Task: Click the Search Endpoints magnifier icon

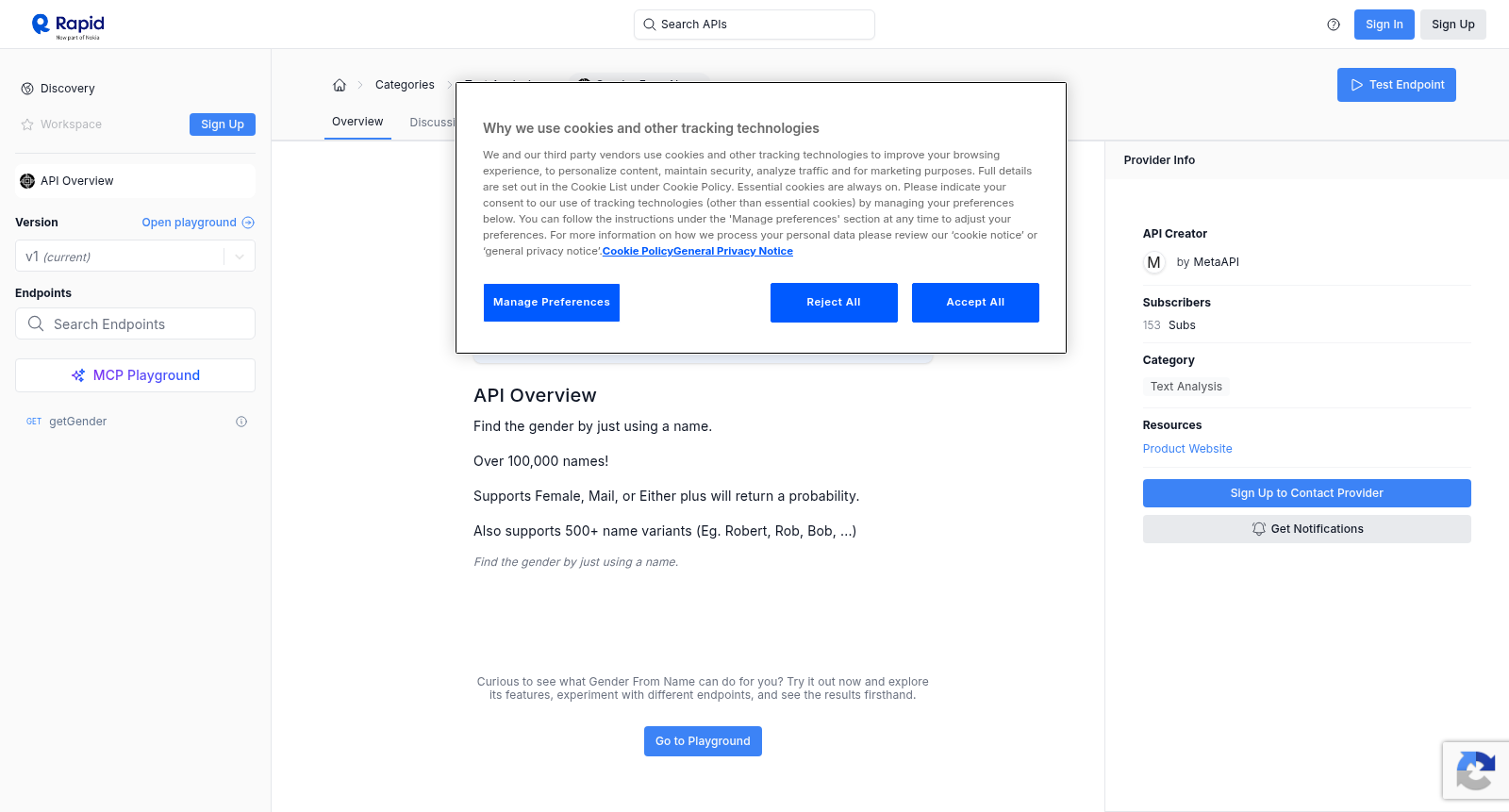Action: pyautogui.click(x=36, y=323)
